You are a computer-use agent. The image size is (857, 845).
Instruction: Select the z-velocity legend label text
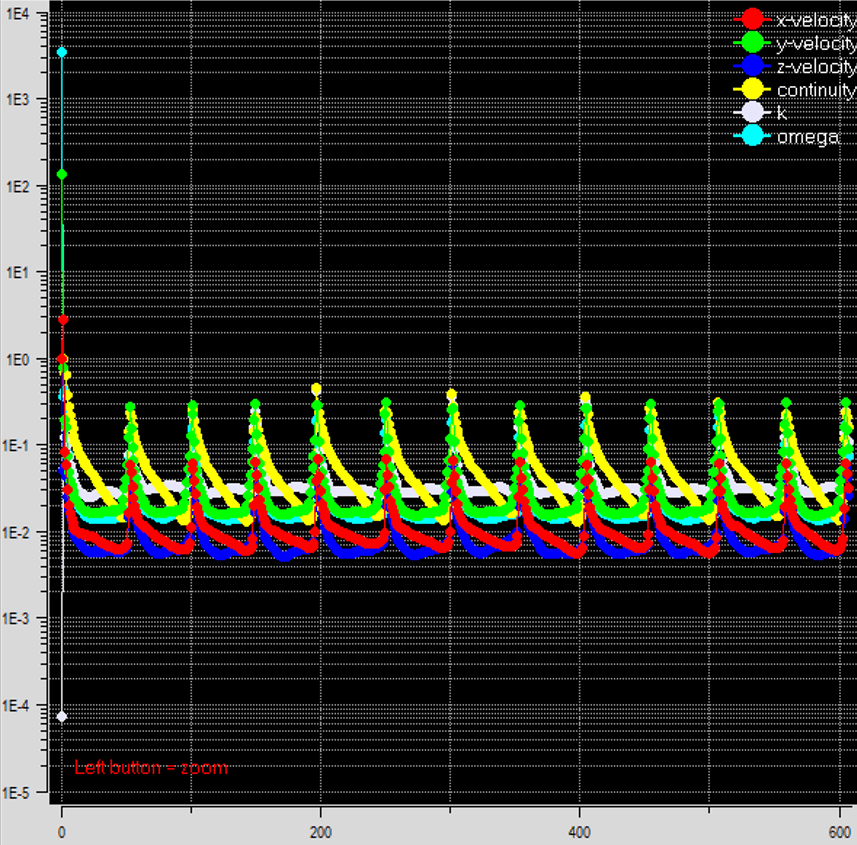815,67
